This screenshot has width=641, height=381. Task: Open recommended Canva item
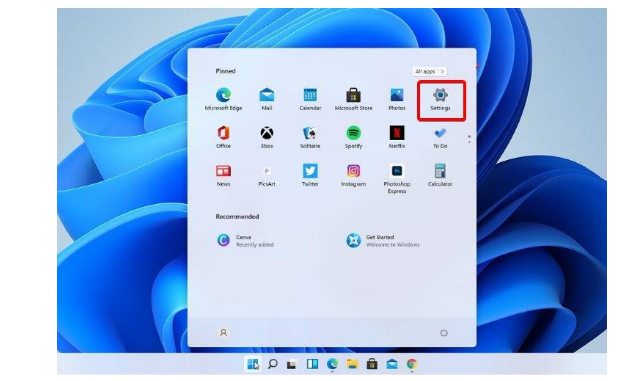[245, 240]
